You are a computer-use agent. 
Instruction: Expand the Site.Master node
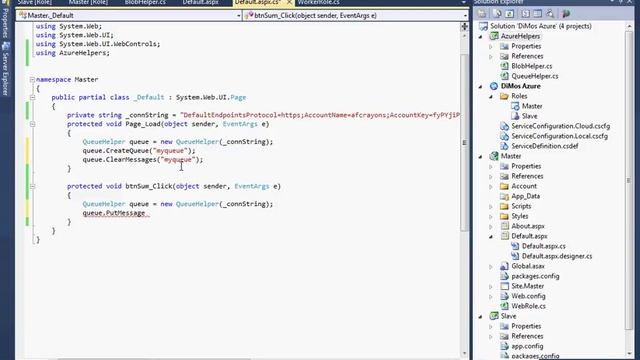(491, 287)
